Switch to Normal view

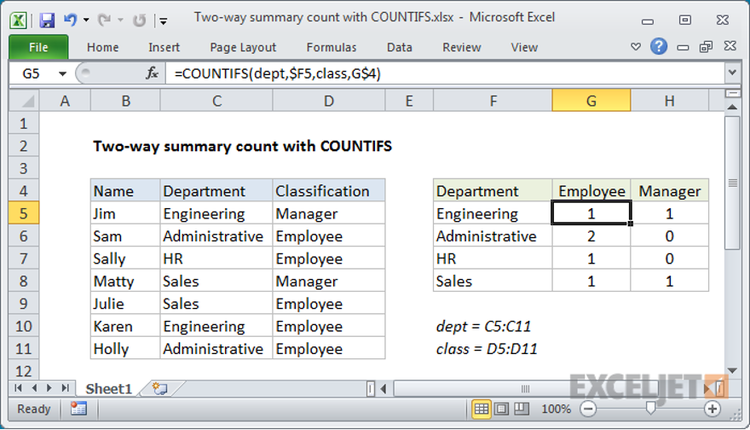481,409
